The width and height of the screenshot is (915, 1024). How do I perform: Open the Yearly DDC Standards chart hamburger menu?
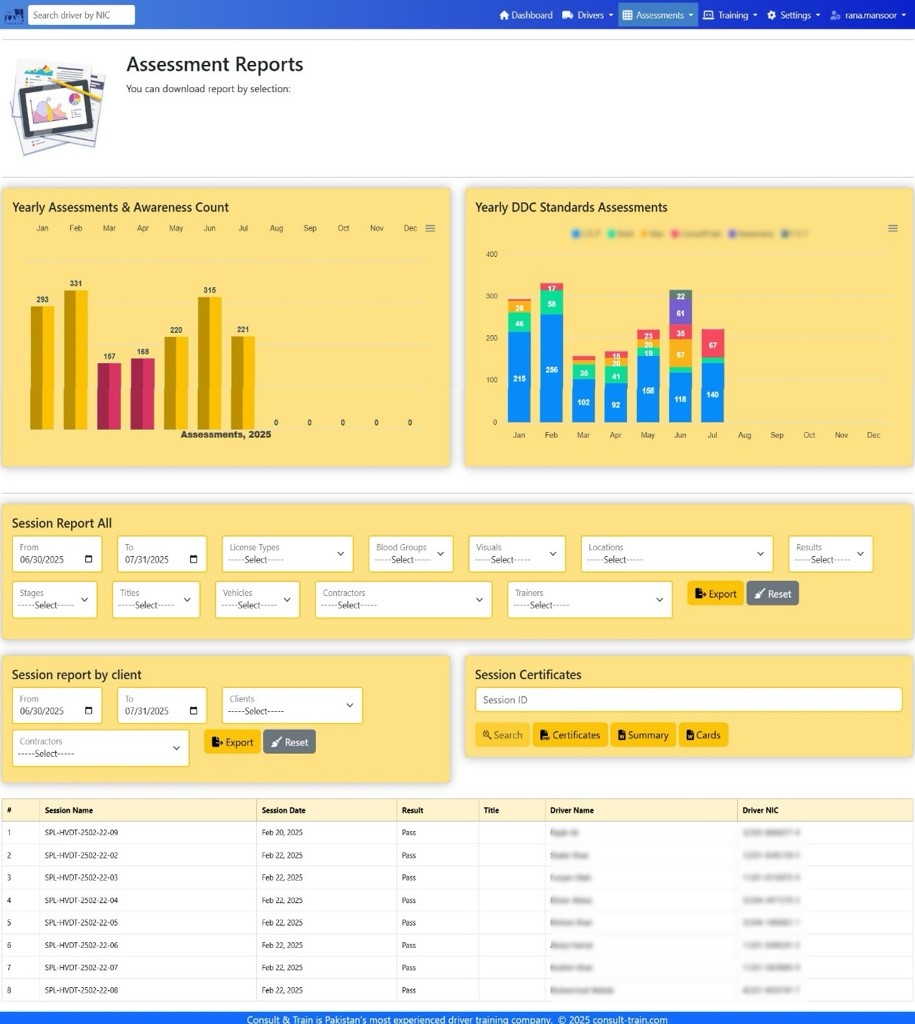[893, 229]
